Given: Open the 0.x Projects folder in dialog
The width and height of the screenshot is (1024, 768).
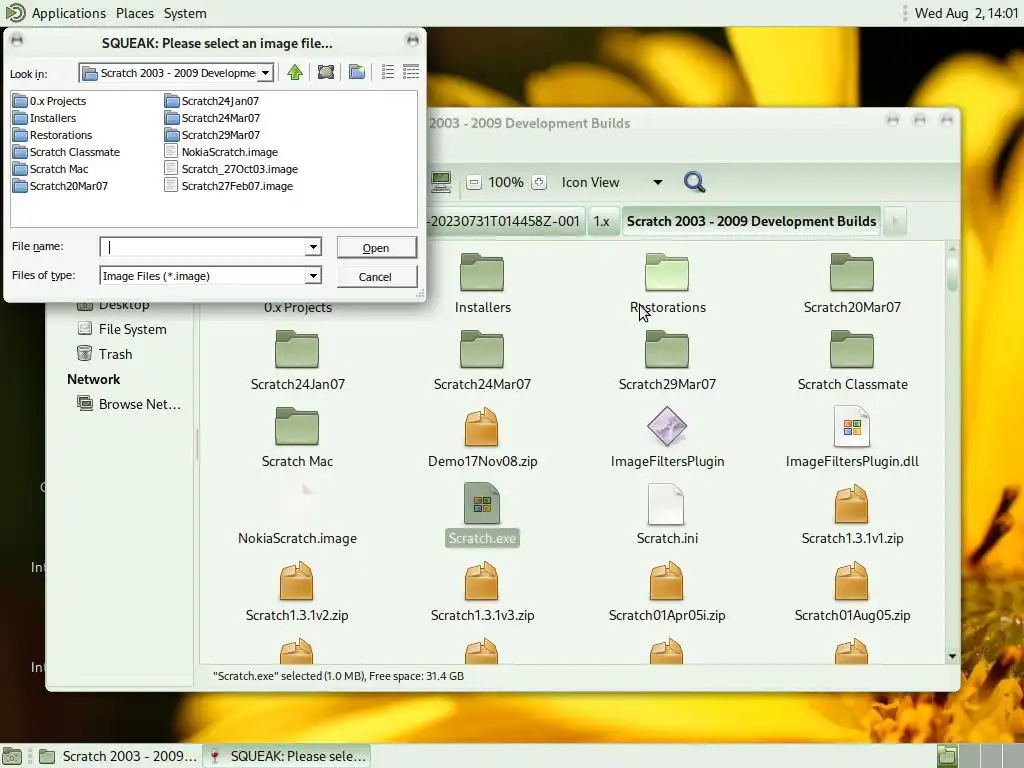Looking at the screenshot, I should [x=50, y=101].
